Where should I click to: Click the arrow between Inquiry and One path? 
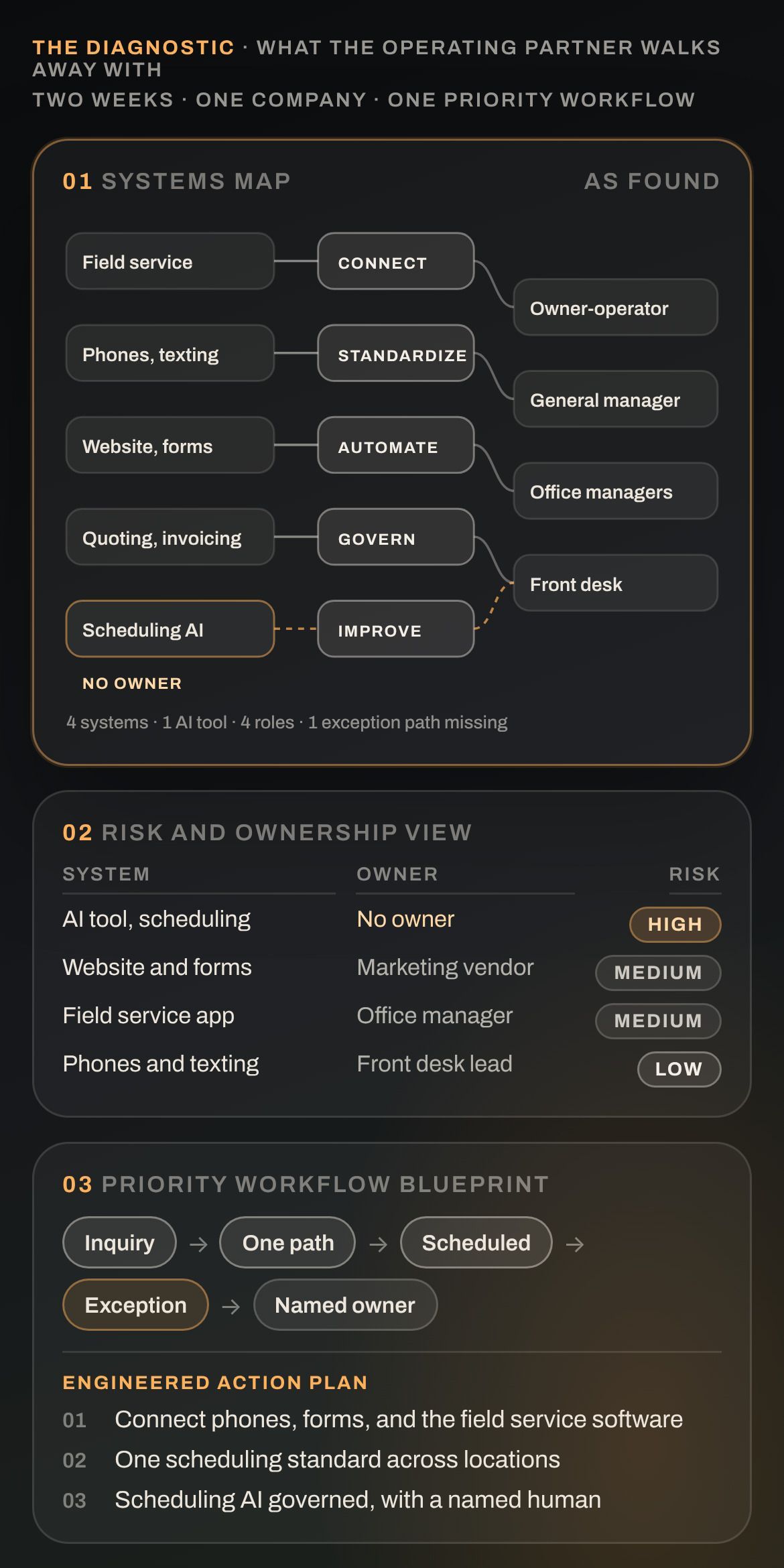(x=198, y=1244)
